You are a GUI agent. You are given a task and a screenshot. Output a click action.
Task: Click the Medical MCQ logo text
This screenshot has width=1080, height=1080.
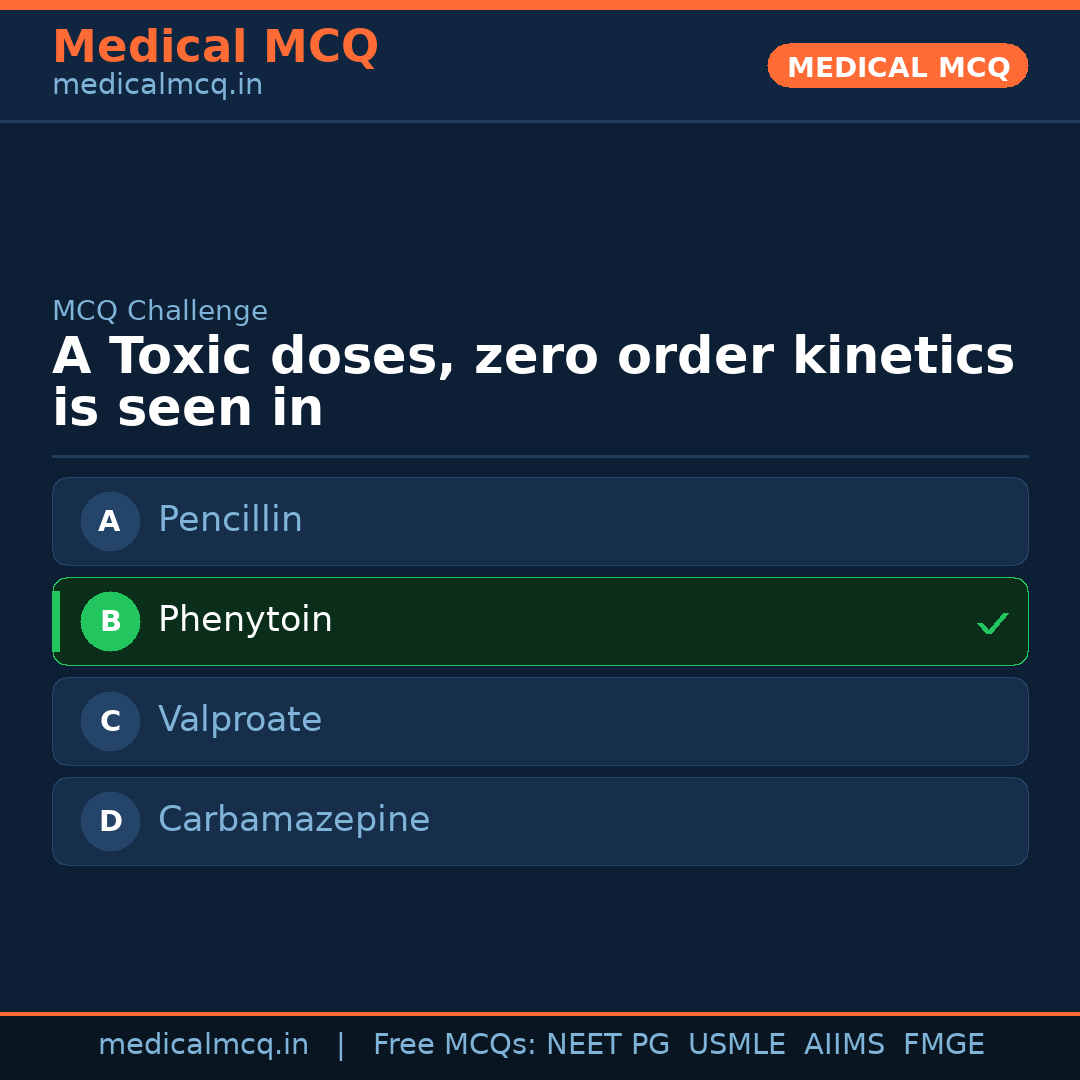tap(215, 46)
